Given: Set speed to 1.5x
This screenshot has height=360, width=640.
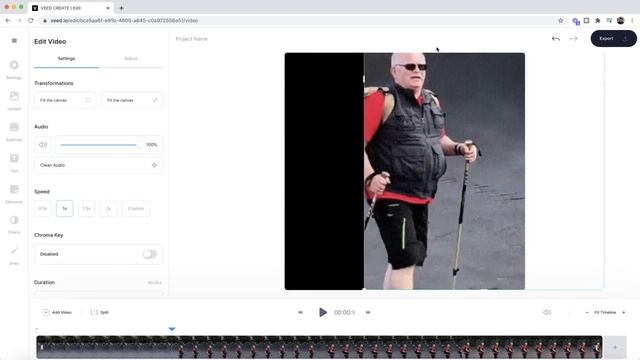Looking at the screenshot, I should coord(87,209).
